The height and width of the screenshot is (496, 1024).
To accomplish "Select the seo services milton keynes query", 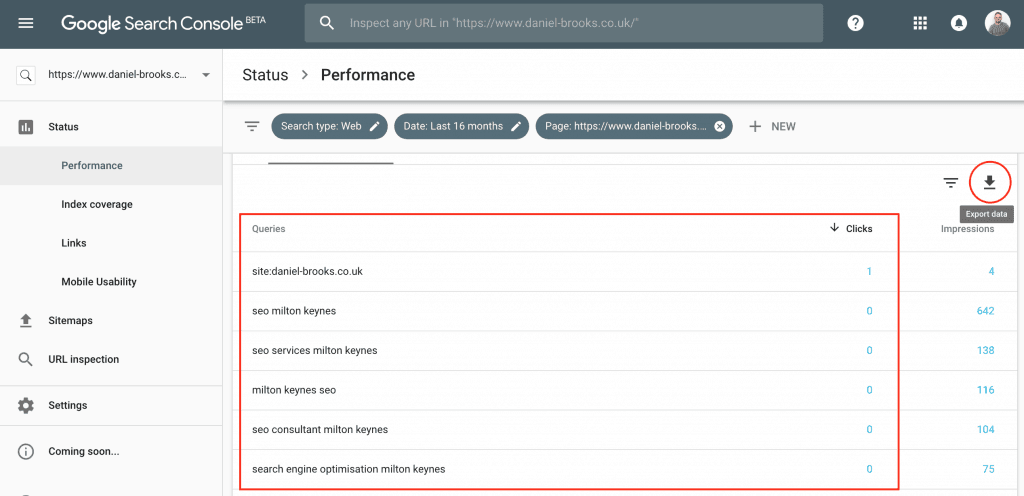I will tap(315, 350).
